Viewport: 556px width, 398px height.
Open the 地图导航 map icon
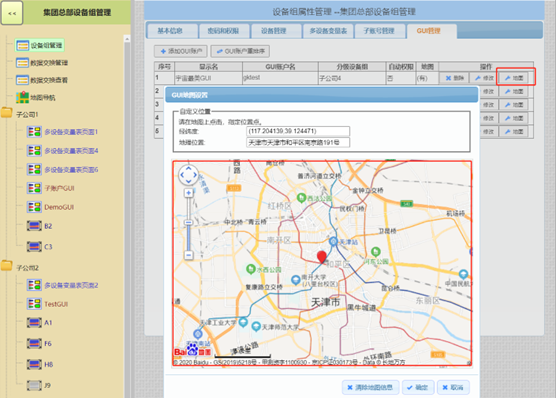point(22,97)
